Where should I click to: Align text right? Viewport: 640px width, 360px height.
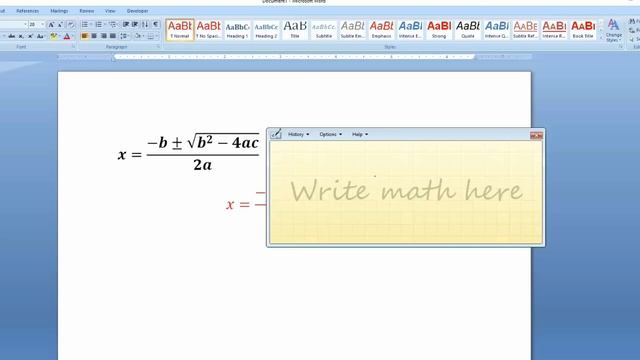pyautogui.click(x=104, y=36)
